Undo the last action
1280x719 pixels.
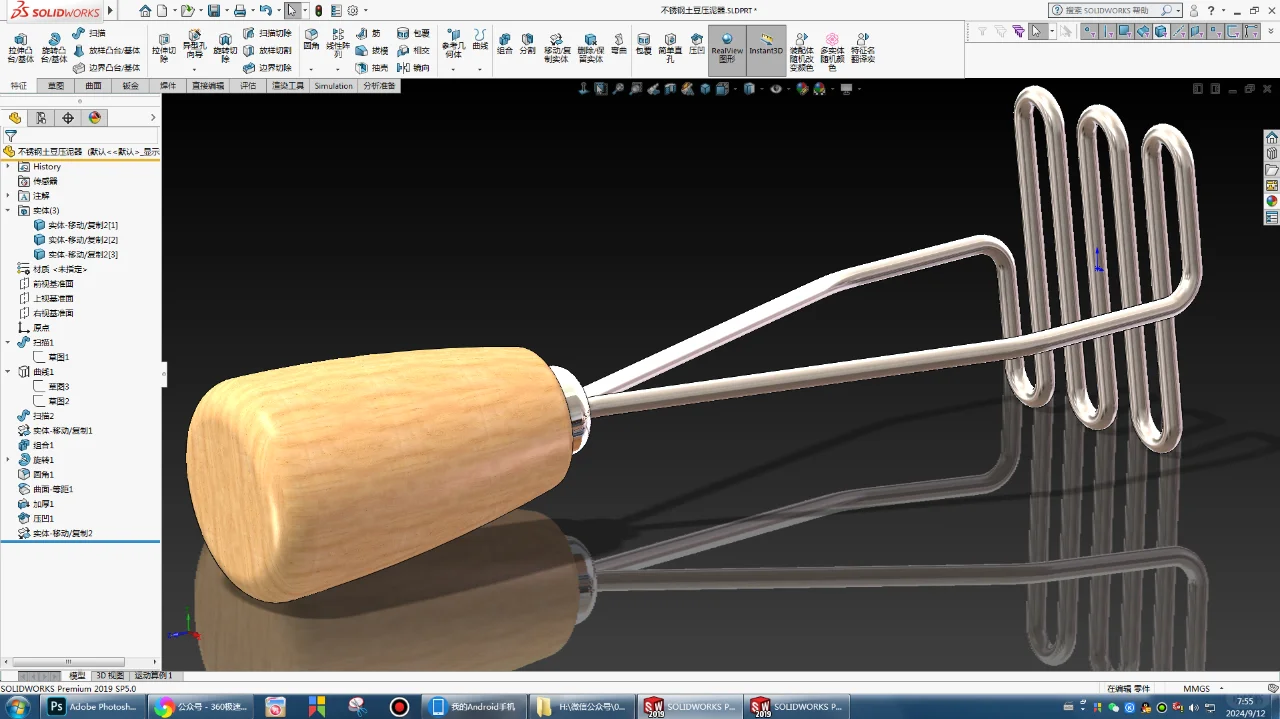265,11
